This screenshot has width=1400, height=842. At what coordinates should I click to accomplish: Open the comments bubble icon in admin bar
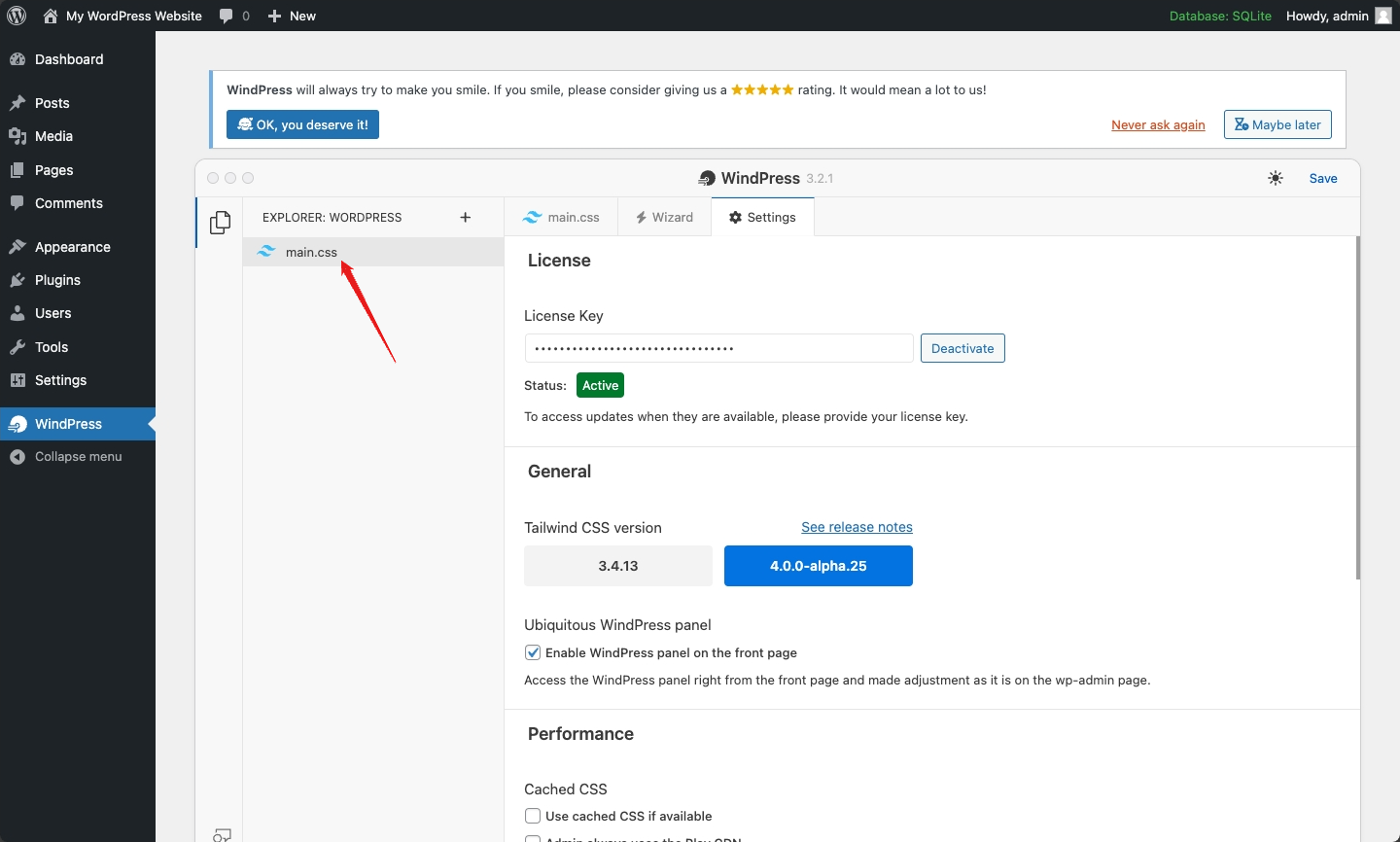pyautogui.click(x=226, y=16)
